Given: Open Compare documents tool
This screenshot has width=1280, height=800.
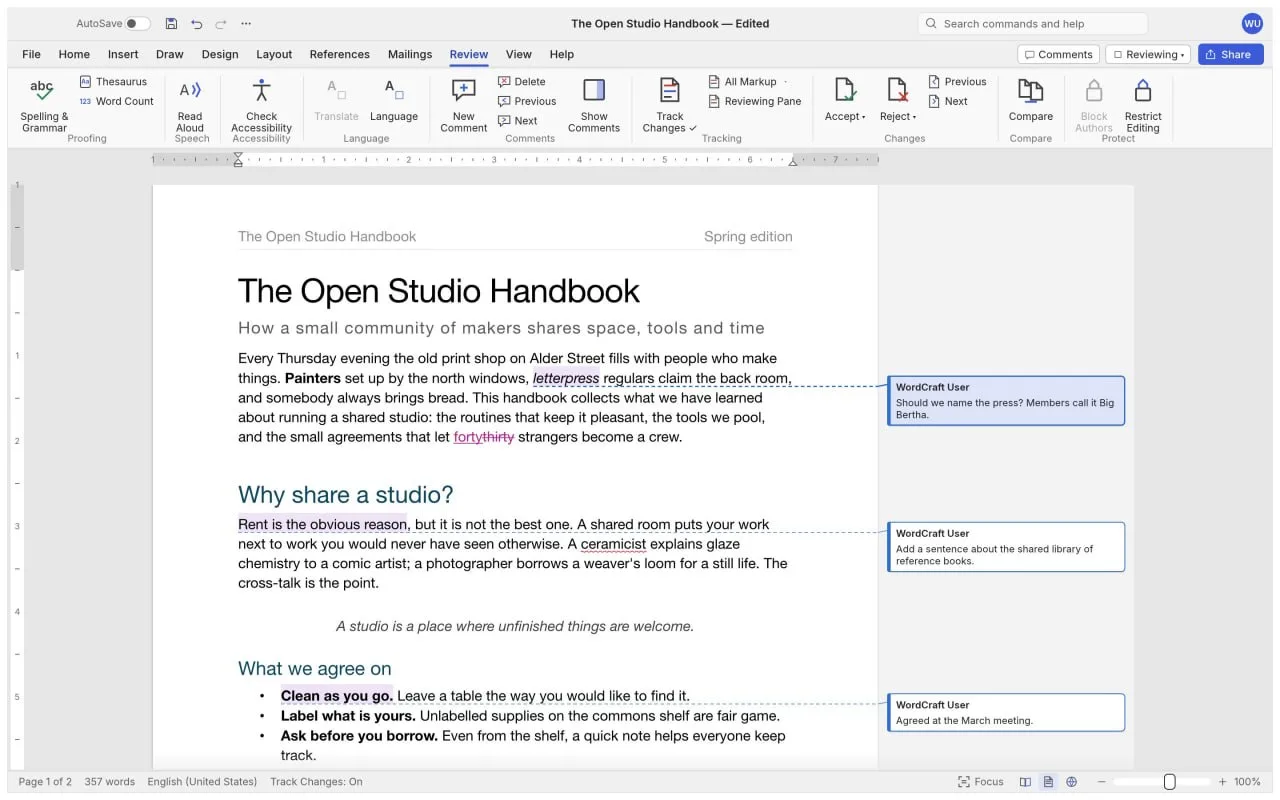Looking at the screenshot, I should click(1031, 100).
